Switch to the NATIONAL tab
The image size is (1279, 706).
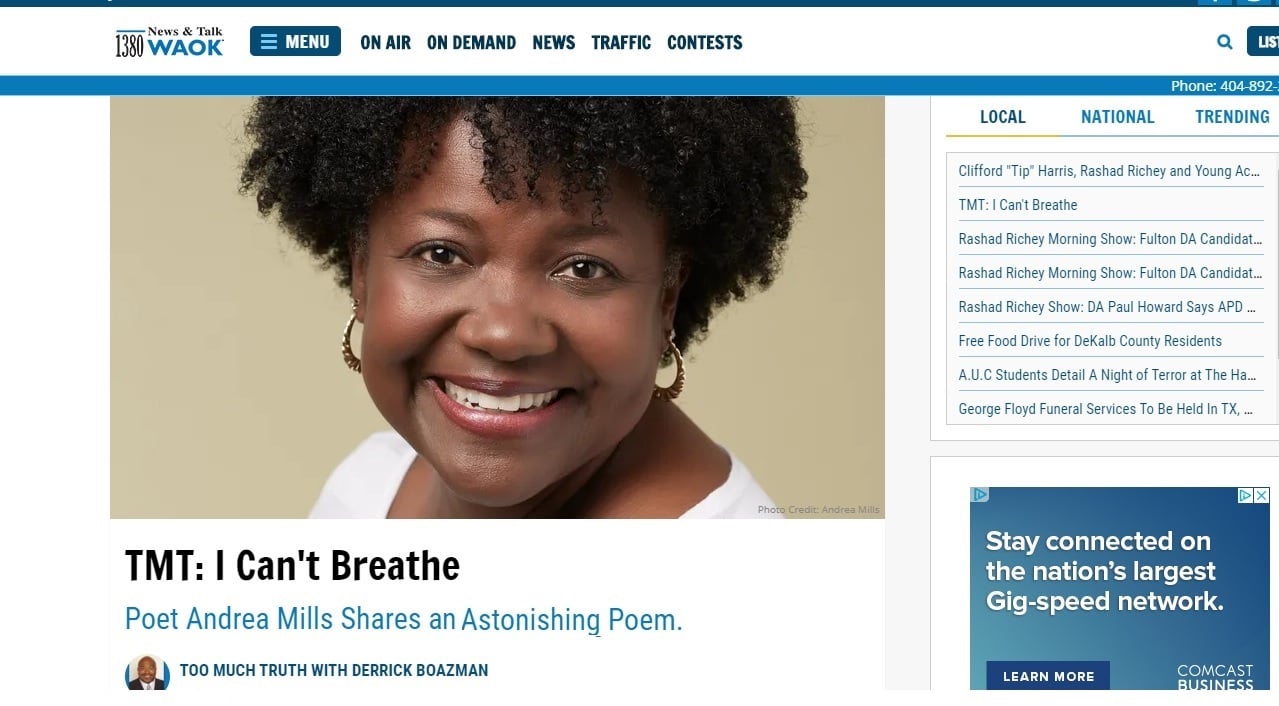pos(1117,117)
